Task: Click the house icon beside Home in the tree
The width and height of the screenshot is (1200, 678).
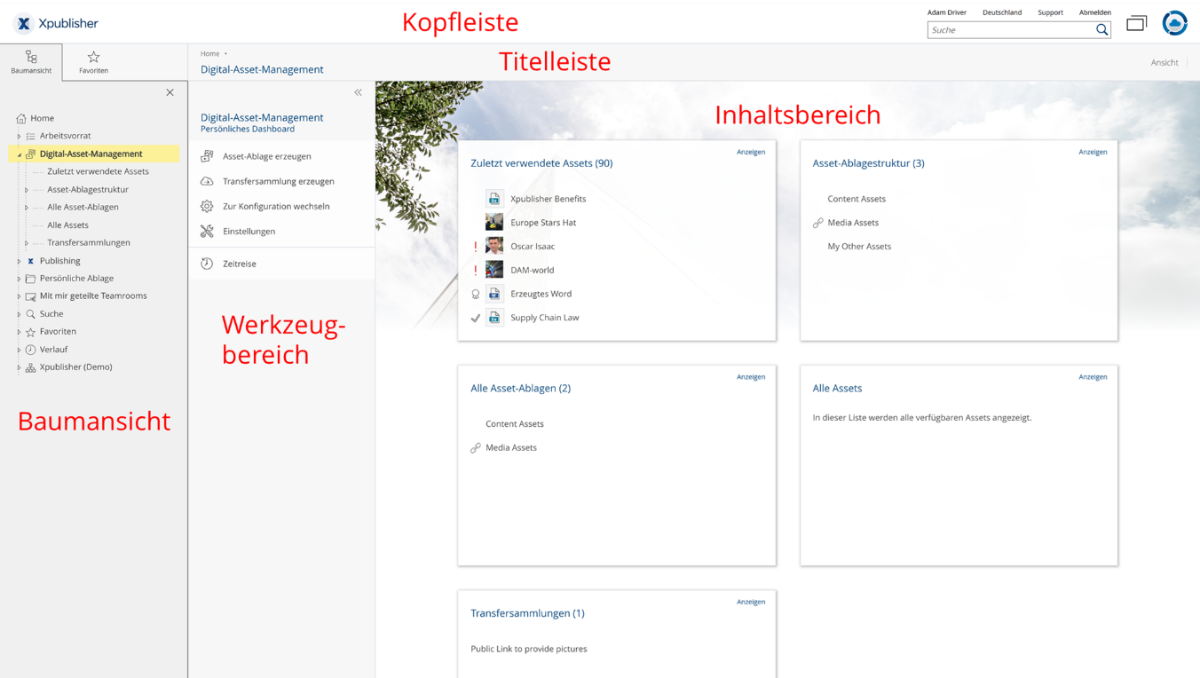Action: 21,118
